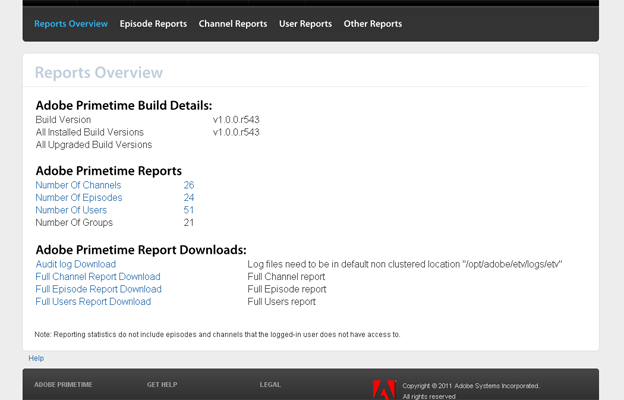Start Full Channel Report Download
Image resolution: width=624 pixels, height=400 pixels.
[x=98, y=277]
